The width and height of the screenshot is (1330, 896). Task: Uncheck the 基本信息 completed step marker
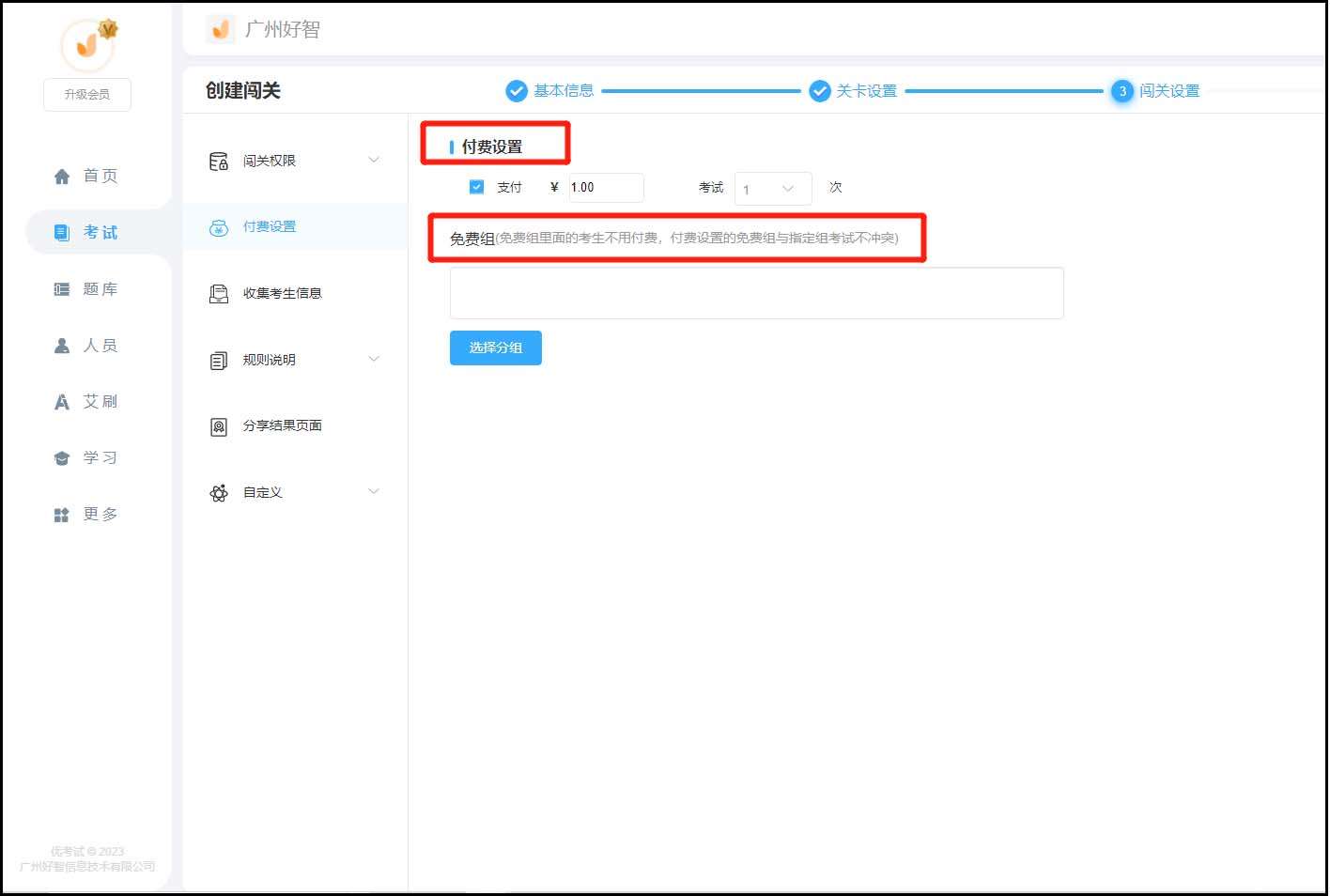click(x=517, y=90)
